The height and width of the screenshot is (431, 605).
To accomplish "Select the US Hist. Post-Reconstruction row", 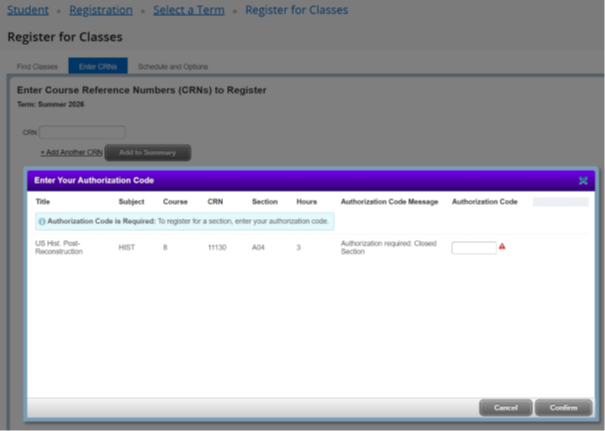I will (312, 248).
